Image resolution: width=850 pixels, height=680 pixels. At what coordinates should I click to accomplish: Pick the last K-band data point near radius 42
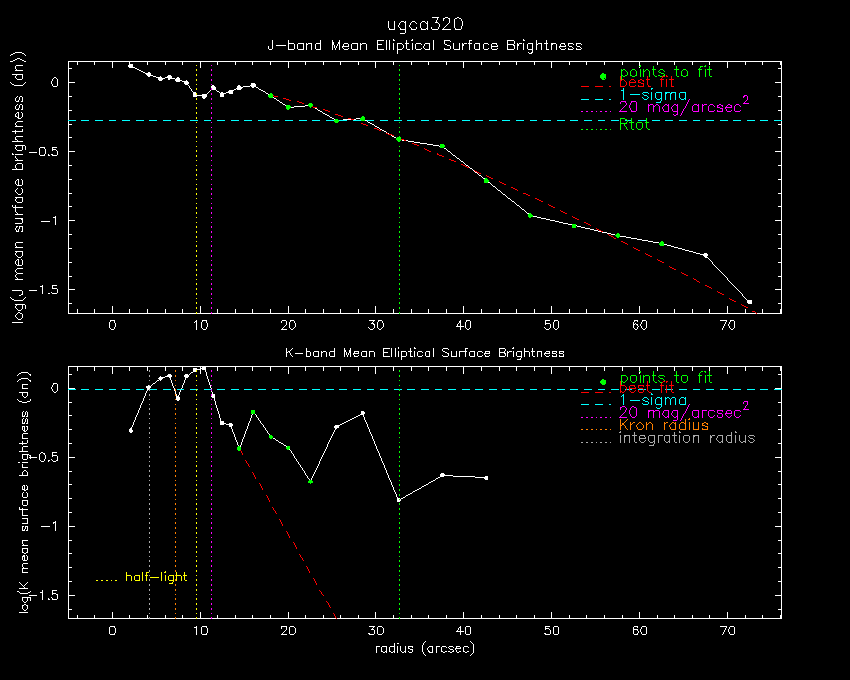[486, 478]
